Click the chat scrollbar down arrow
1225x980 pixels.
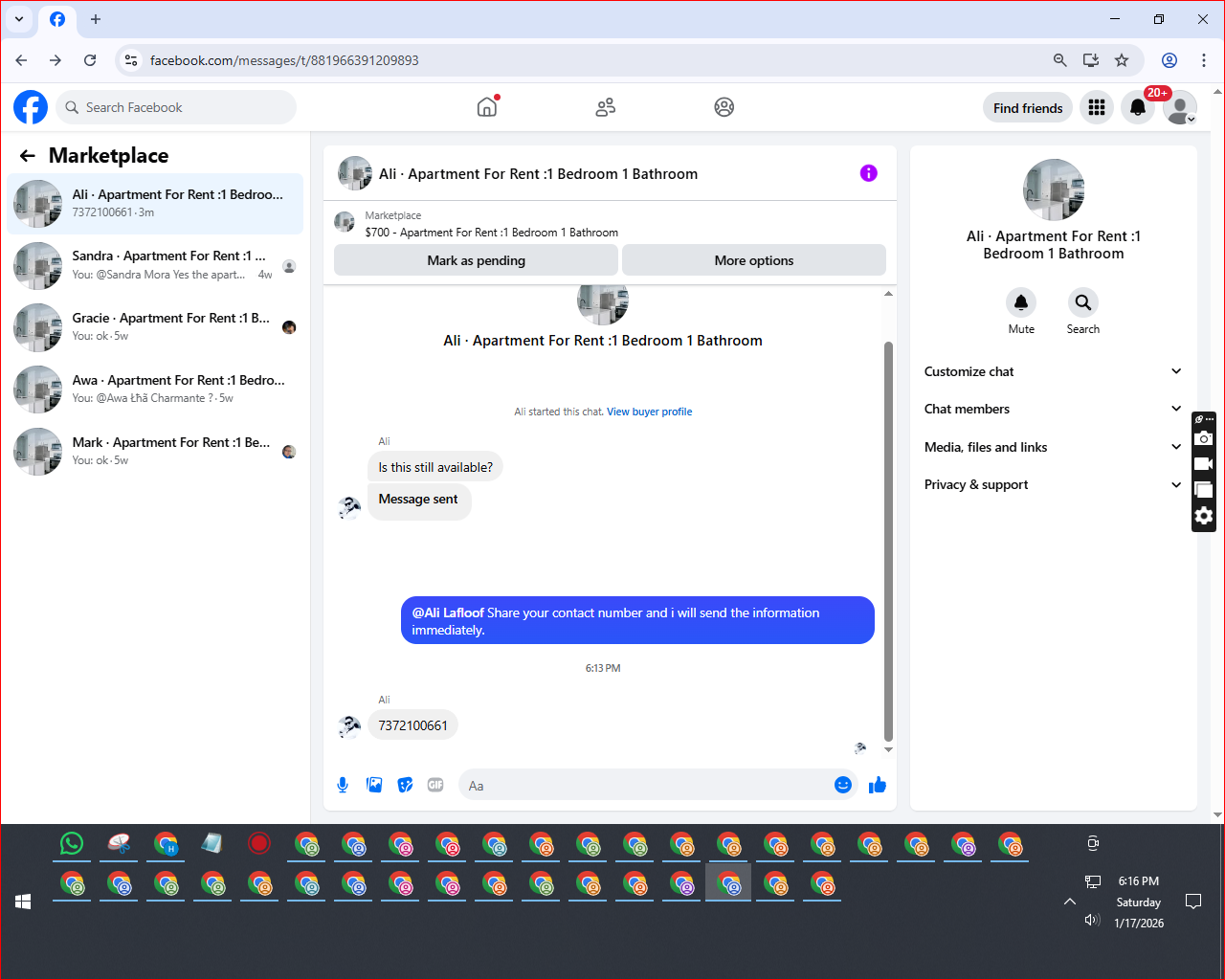tap(888, 749)
